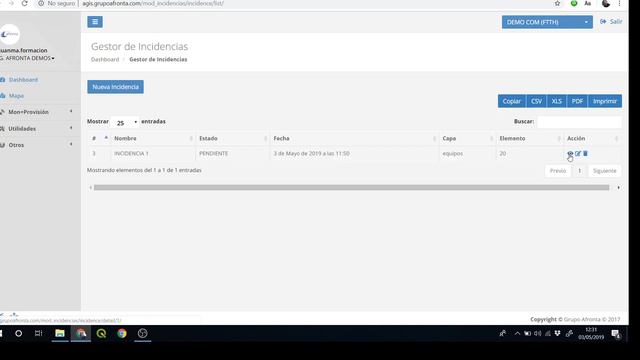The width and height of the screenshot is (640, 360).
Task: Click the taskbar clock and date
Action: 591,333
